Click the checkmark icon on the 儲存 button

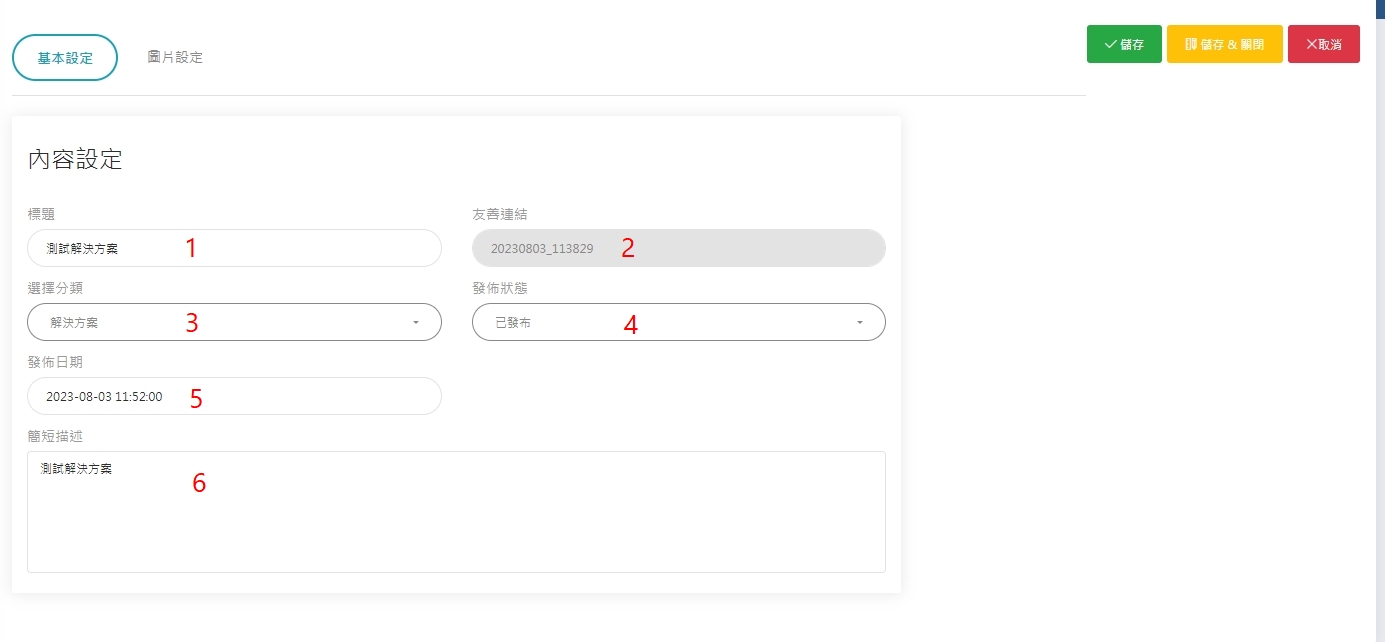(x=1110, y=45)
